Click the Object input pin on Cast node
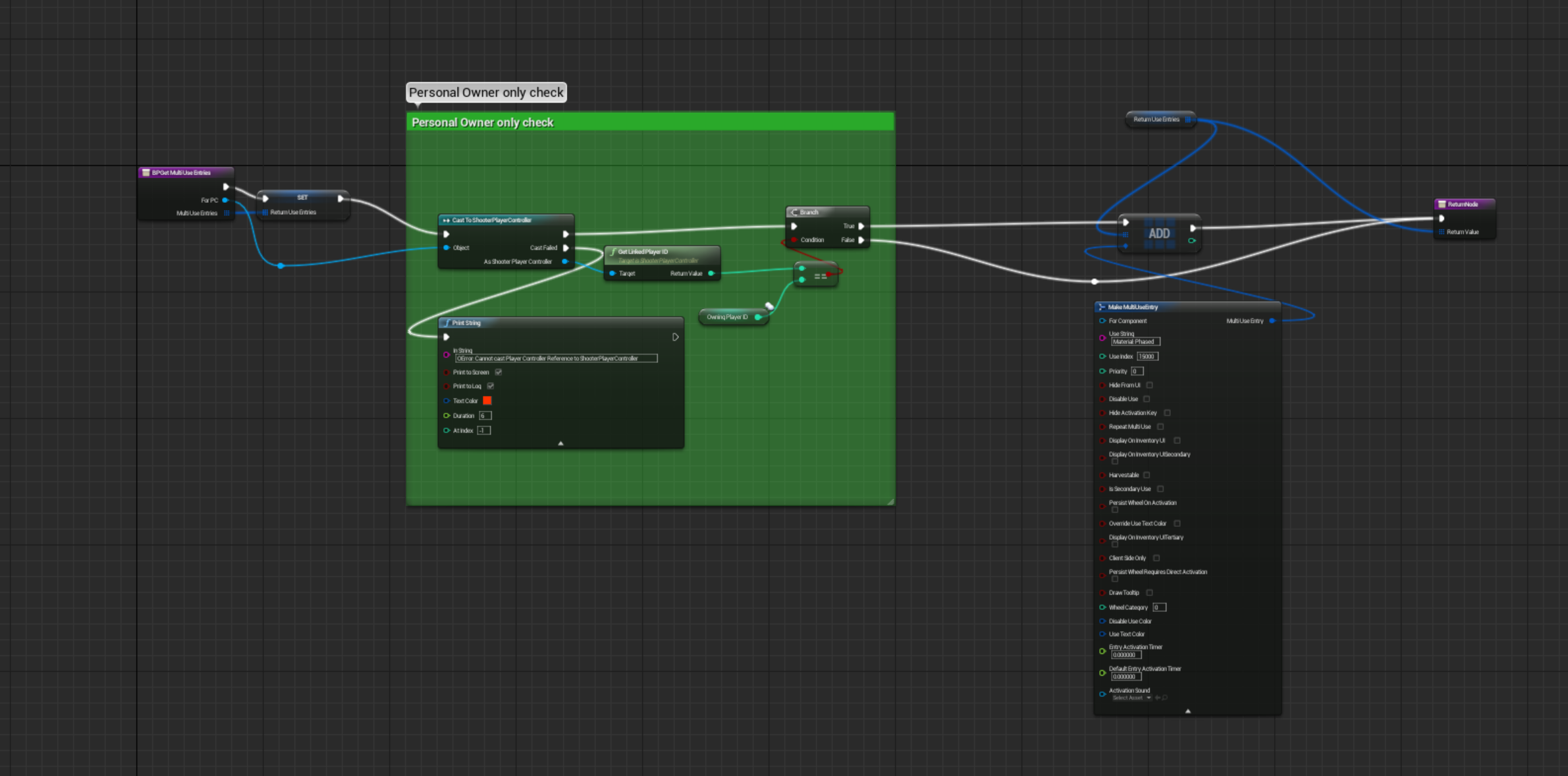The height and width of the screenshot is (776, 1568). tap(446, 248)
